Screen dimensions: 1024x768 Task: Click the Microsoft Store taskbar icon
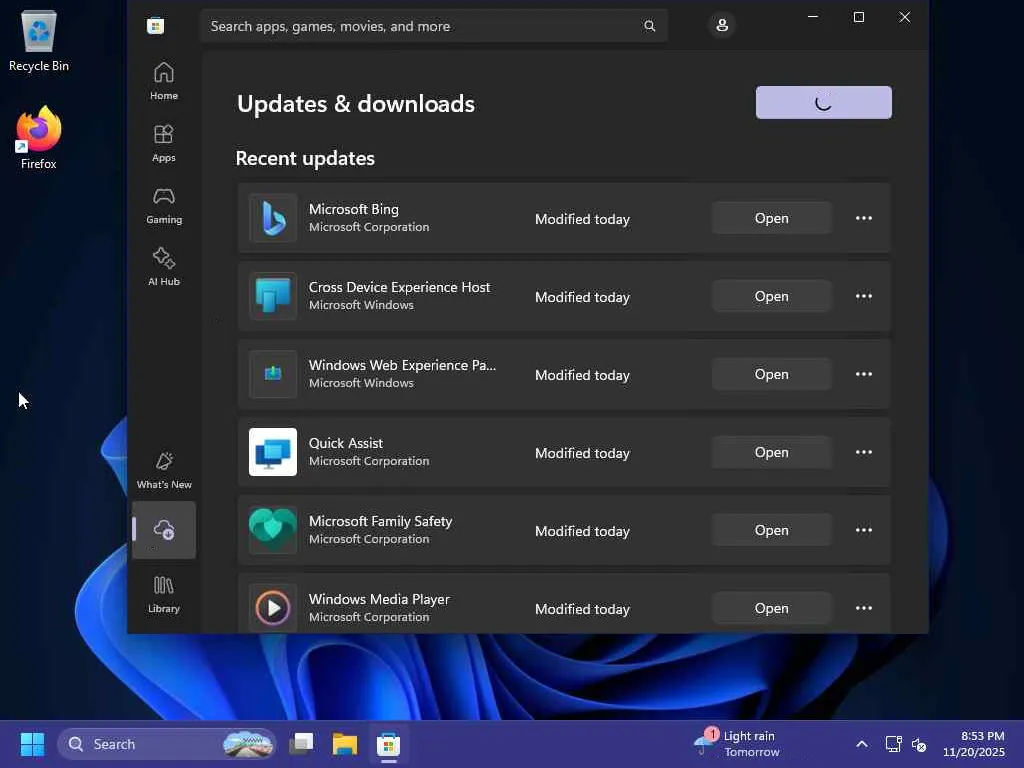[389, 744]
